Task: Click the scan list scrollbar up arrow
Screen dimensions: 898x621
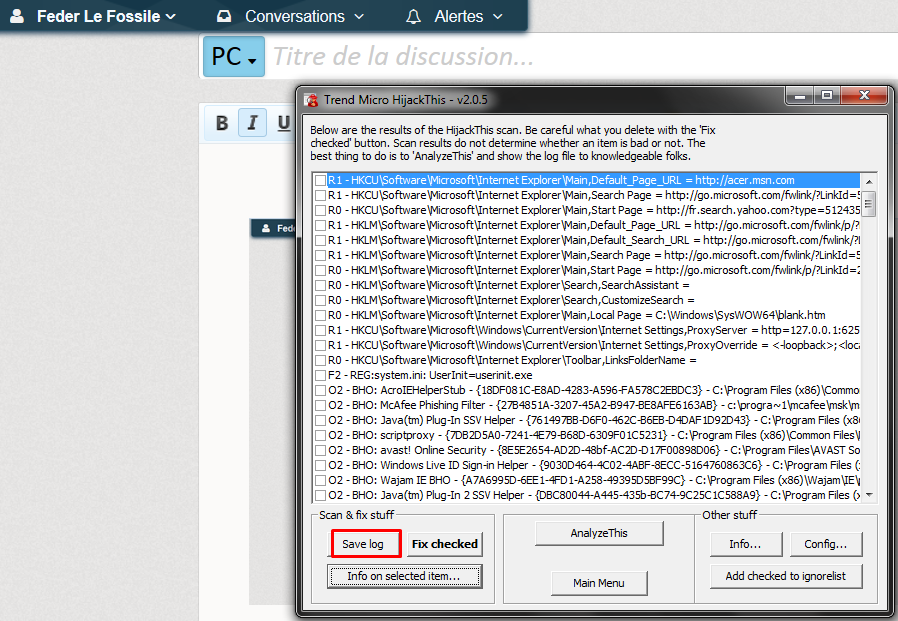Action: point(869,182)
